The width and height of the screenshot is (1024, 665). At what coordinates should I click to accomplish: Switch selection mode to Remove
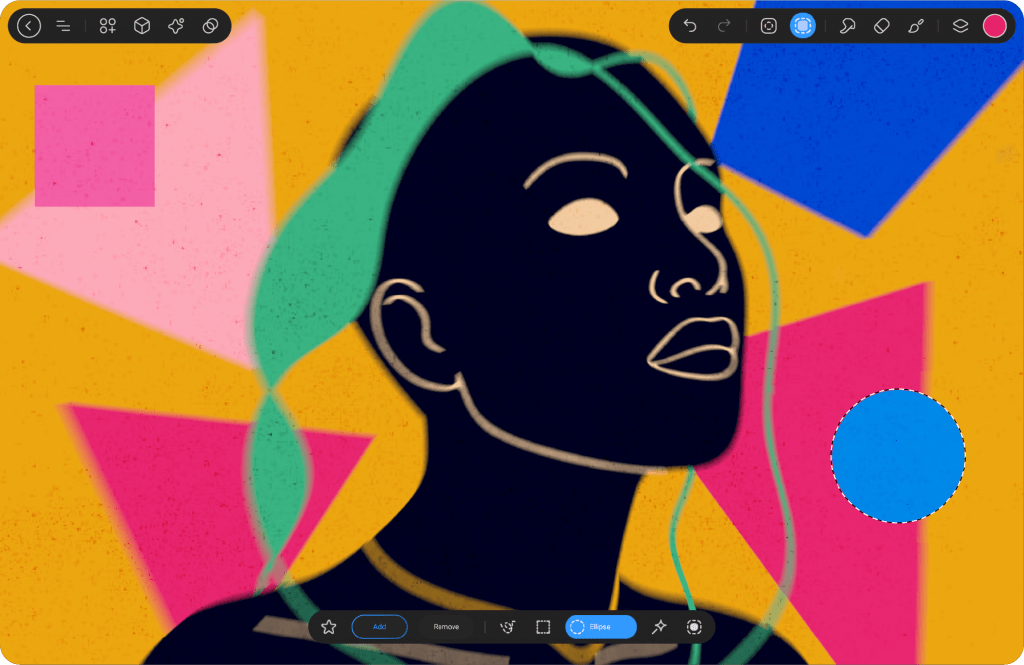coord(446,627)
